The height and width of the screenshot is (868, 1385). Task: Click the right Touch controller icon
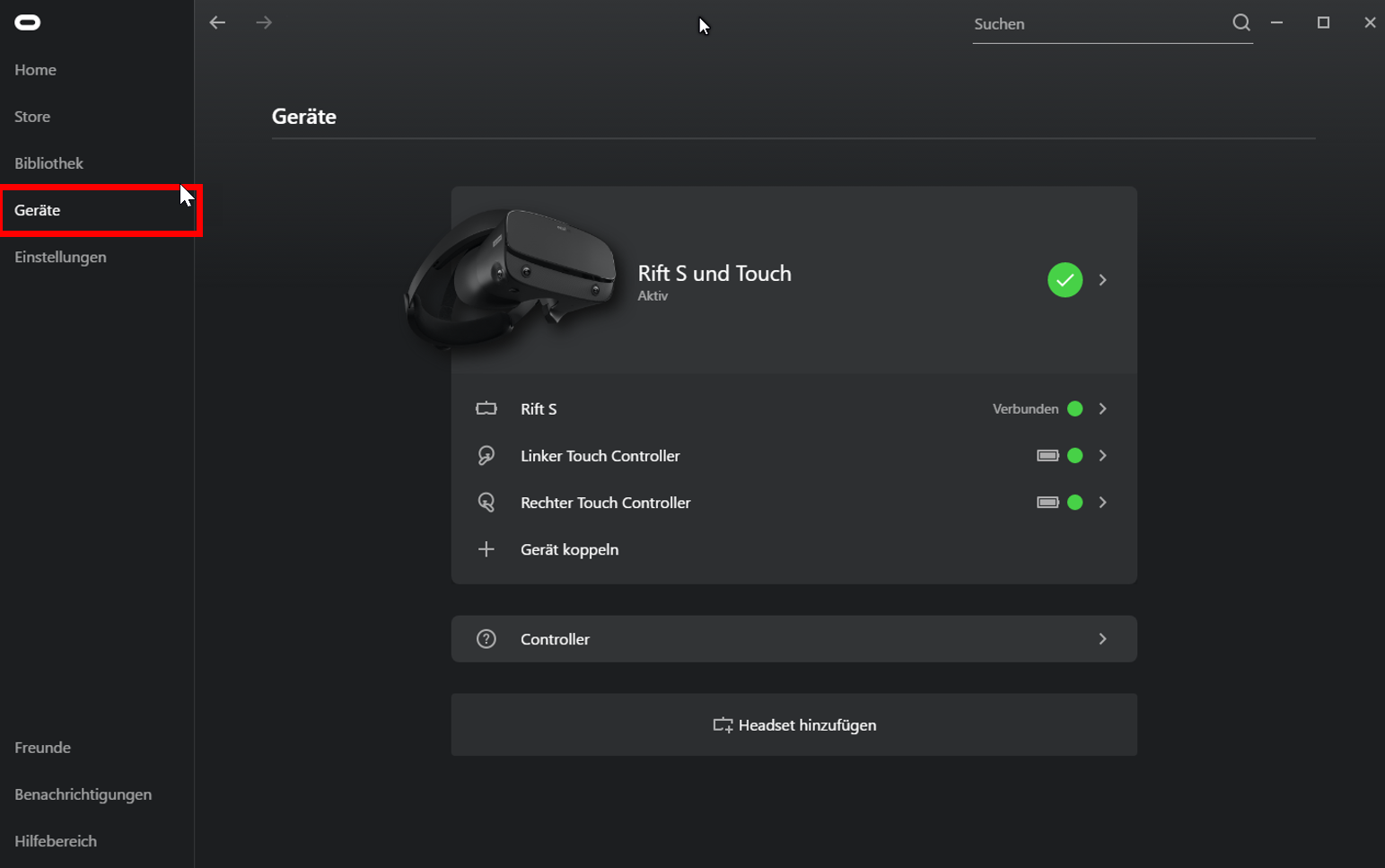(486, 502)
